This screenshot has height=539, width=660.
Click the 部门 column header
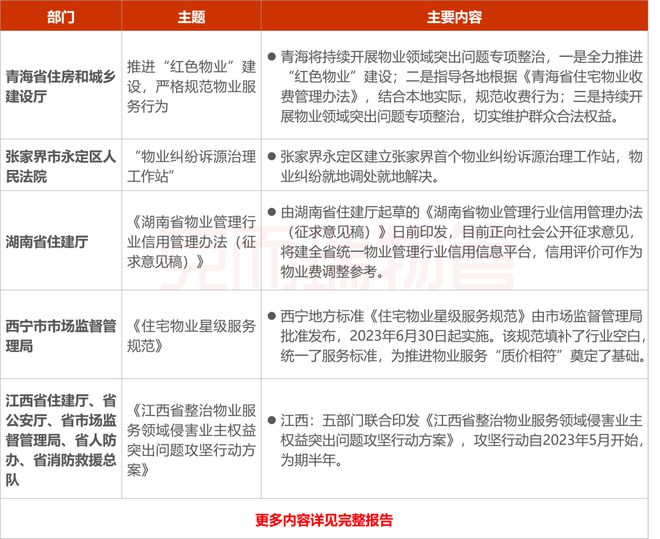point(61,17)
